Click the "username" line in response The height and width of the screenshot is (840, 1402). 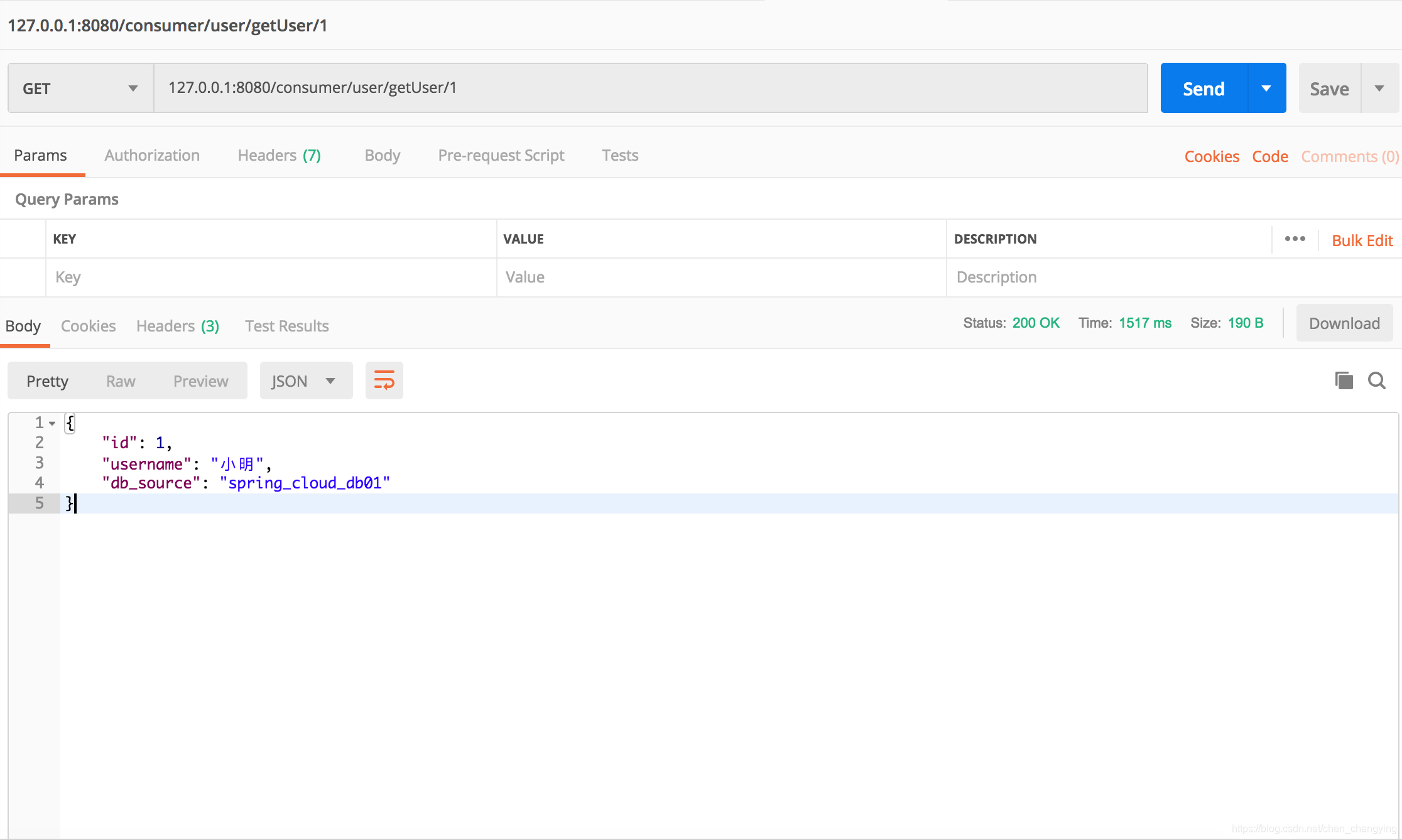tap(187, 463)
